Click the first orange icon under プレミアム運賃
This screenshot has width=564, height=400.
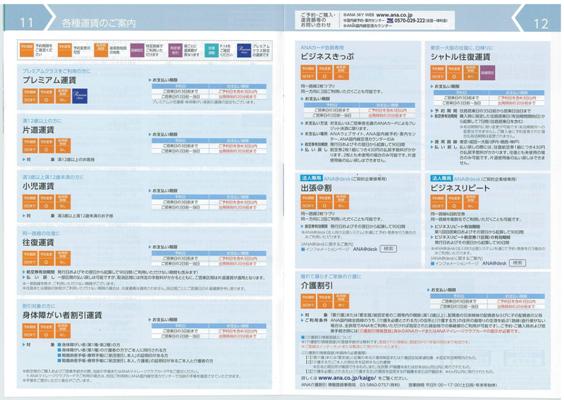click(x=29, y=96)
